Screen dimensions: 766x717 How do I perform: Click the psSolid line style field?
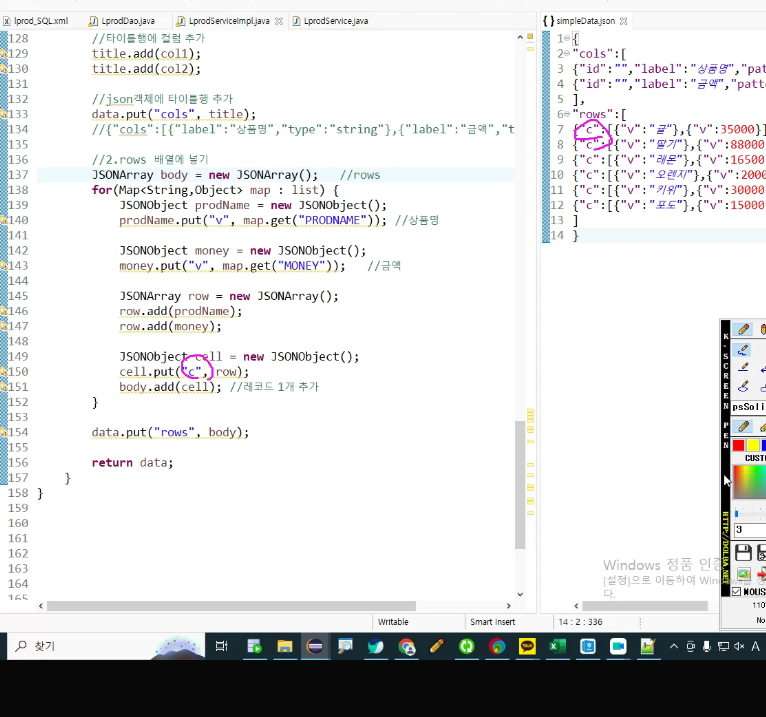pos(748,406)
